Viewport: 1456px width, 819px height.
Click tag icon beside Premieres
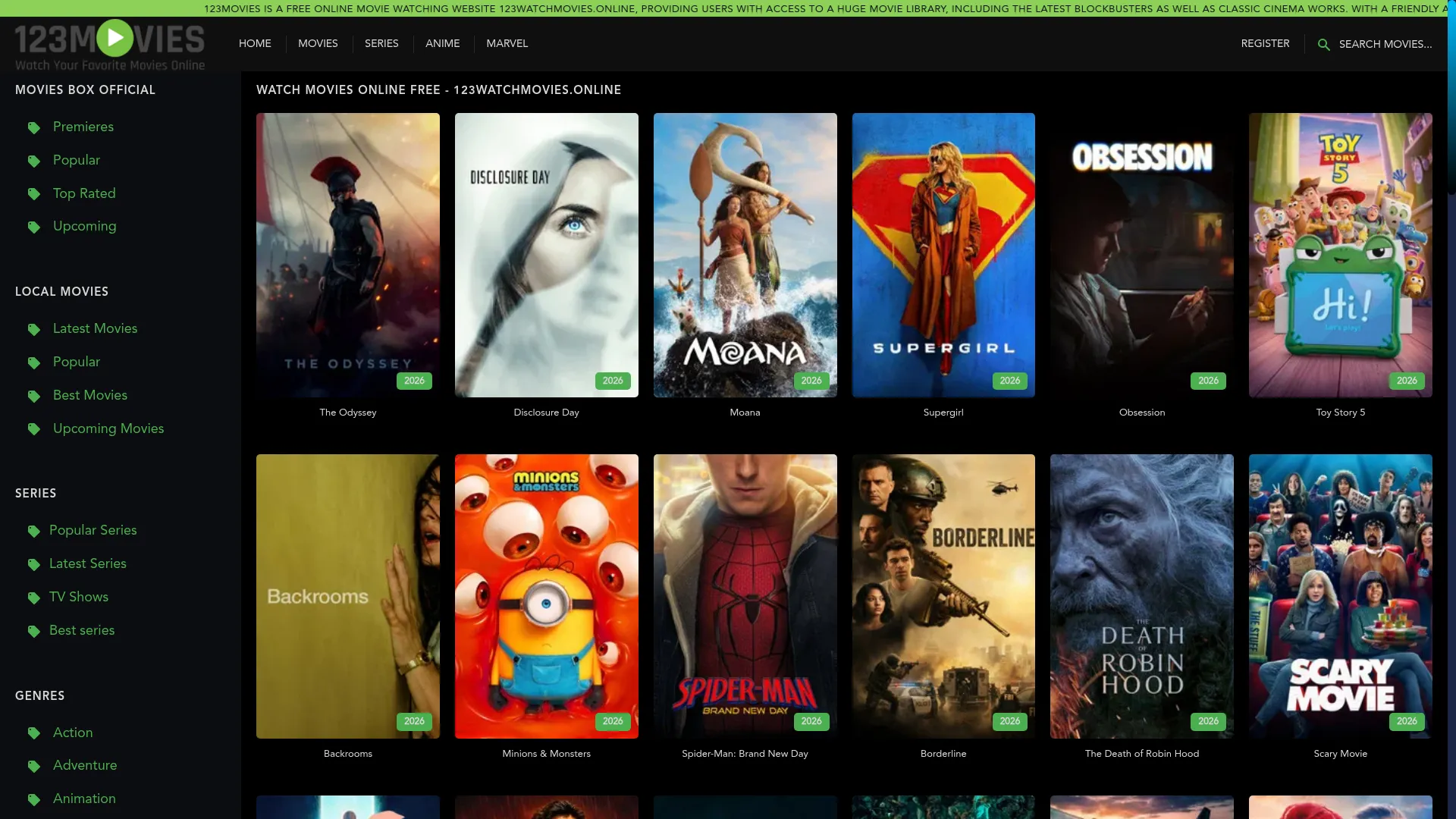(34, 127)
